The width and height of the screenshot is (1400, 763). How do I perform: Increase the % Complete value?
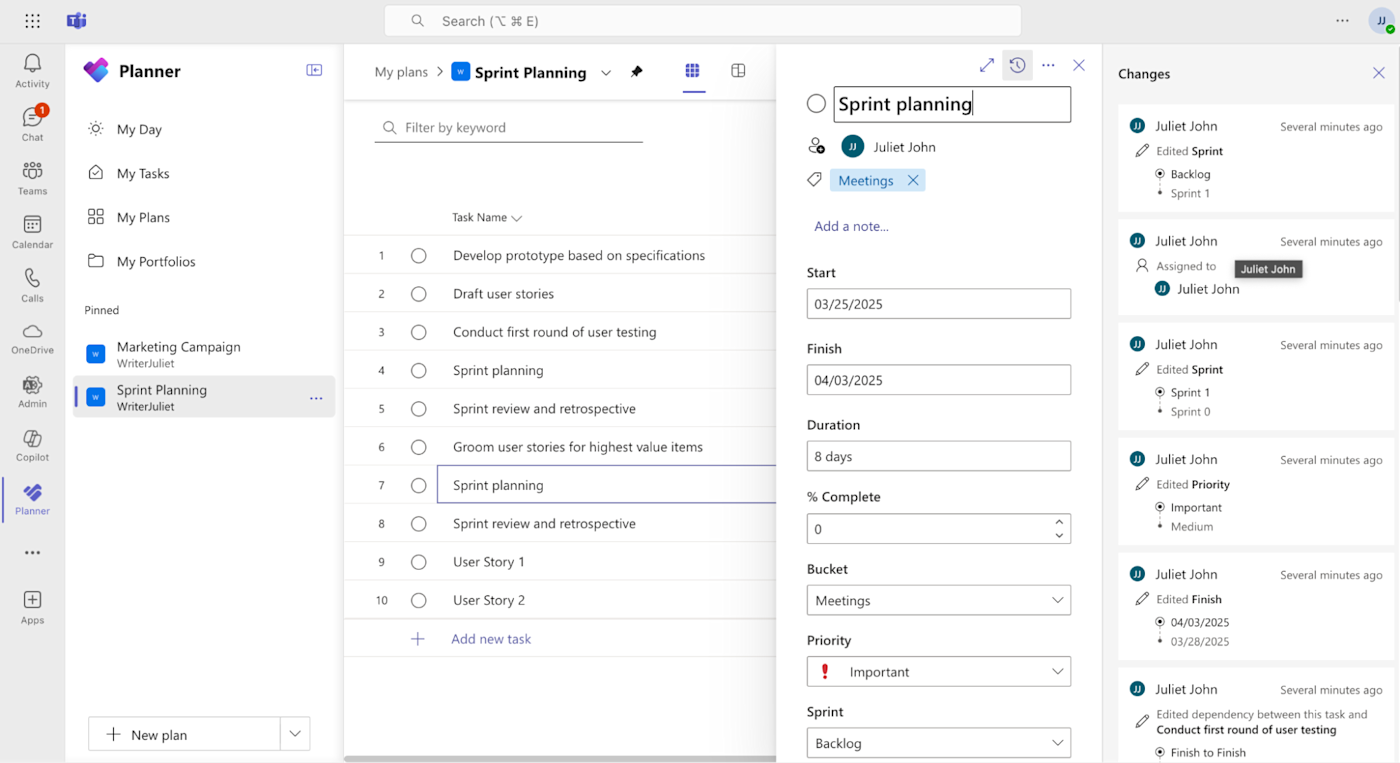pyautogui.click(x=1059, y=522)
